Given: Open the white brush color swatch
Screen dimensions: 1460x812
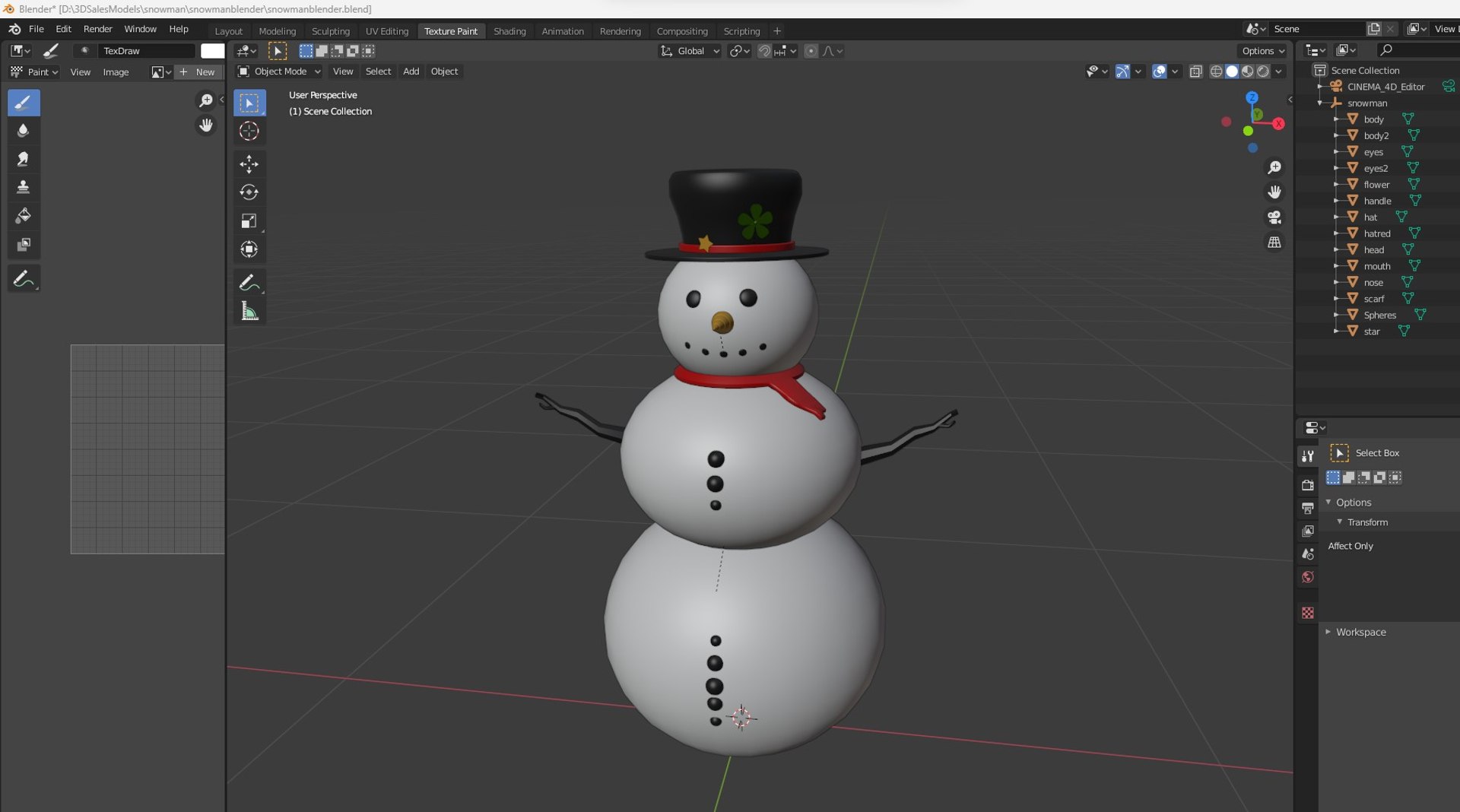Looking at the screenshot, I should pyautogui.click(x=212, y=51).
